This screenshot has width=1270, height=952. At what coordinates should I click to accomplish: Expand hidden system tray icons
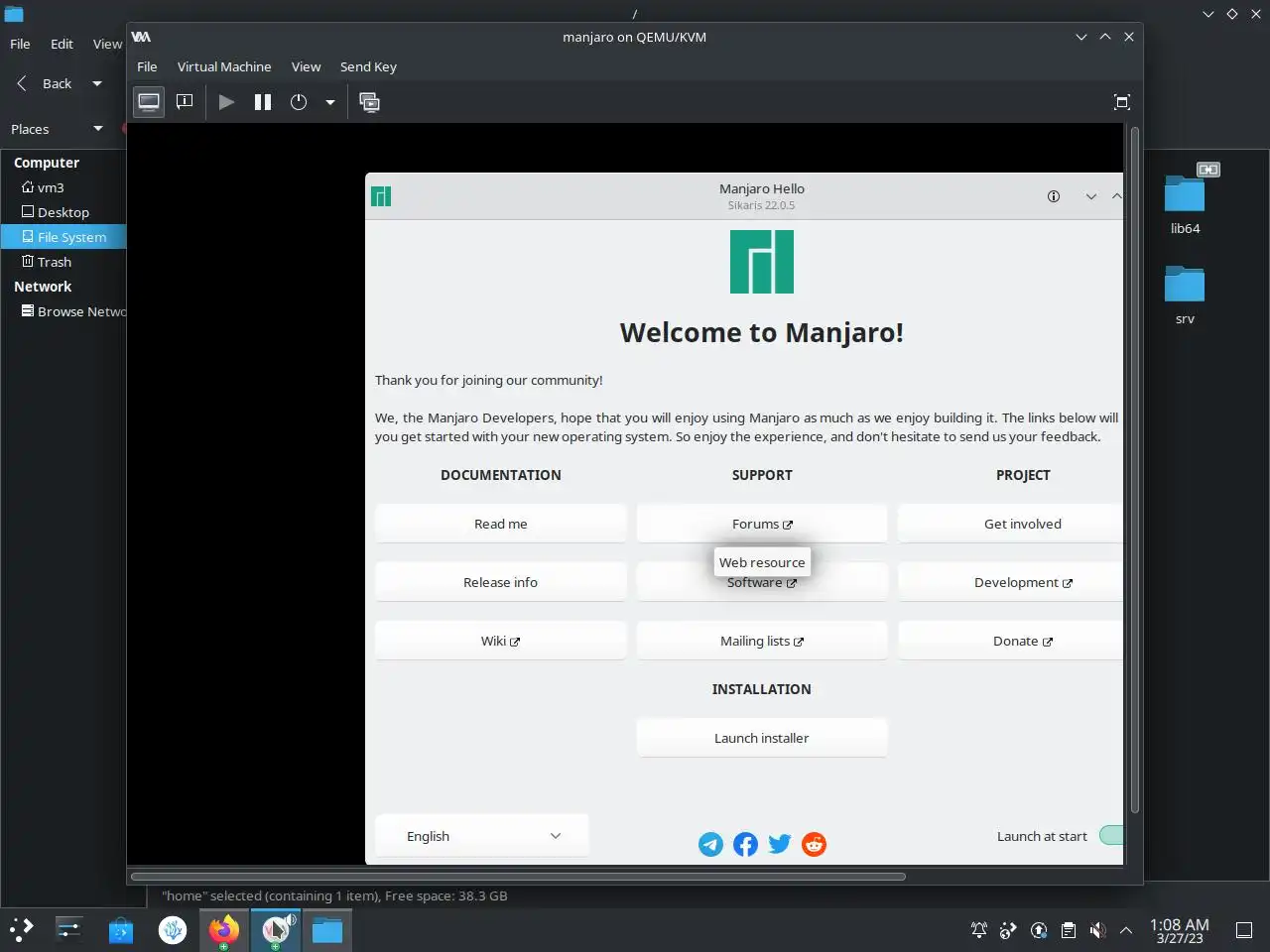pos(1126,930)
